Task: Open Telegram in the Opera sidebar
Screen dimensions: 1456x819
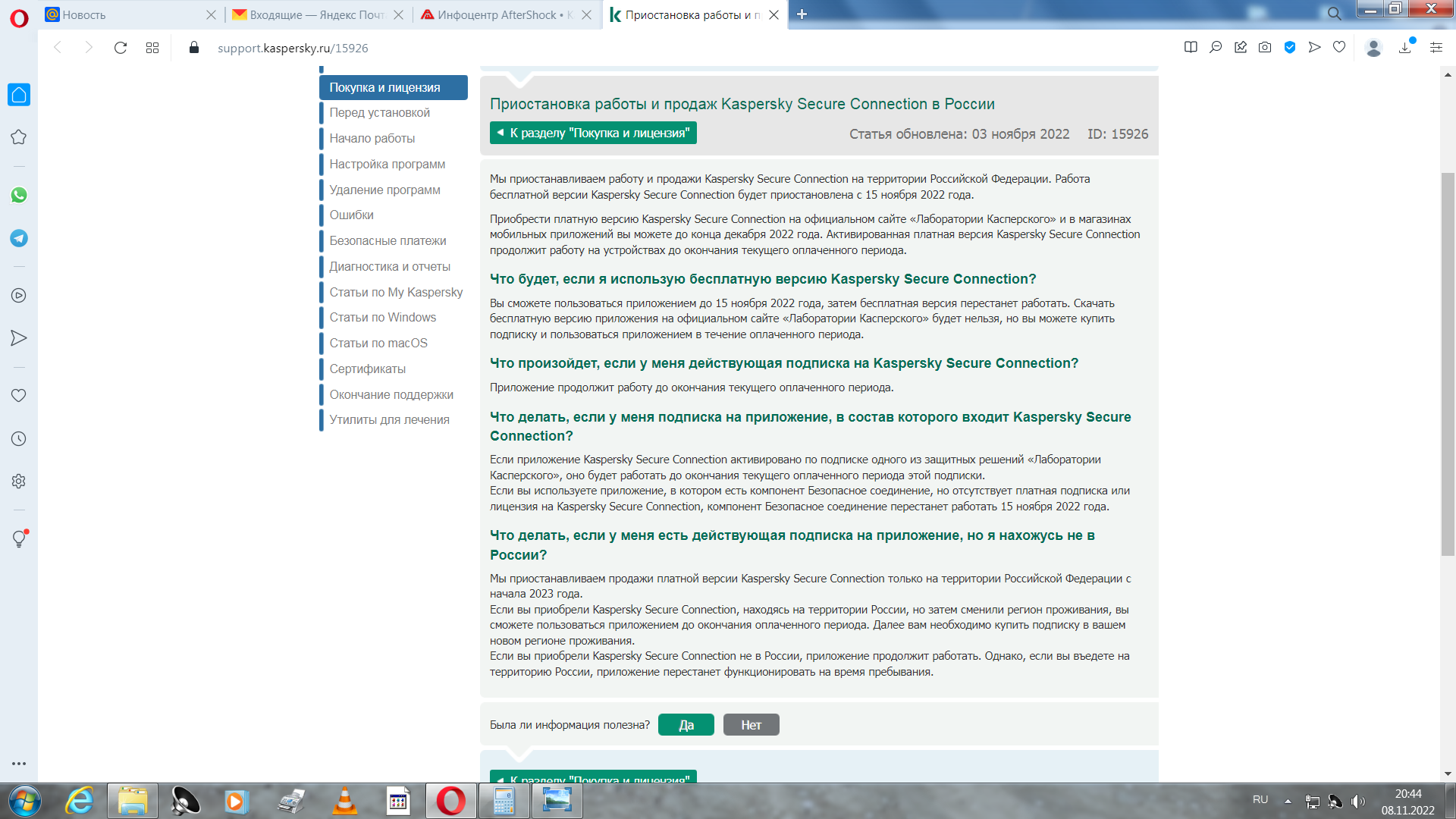Action: click(x=19, y=238)
